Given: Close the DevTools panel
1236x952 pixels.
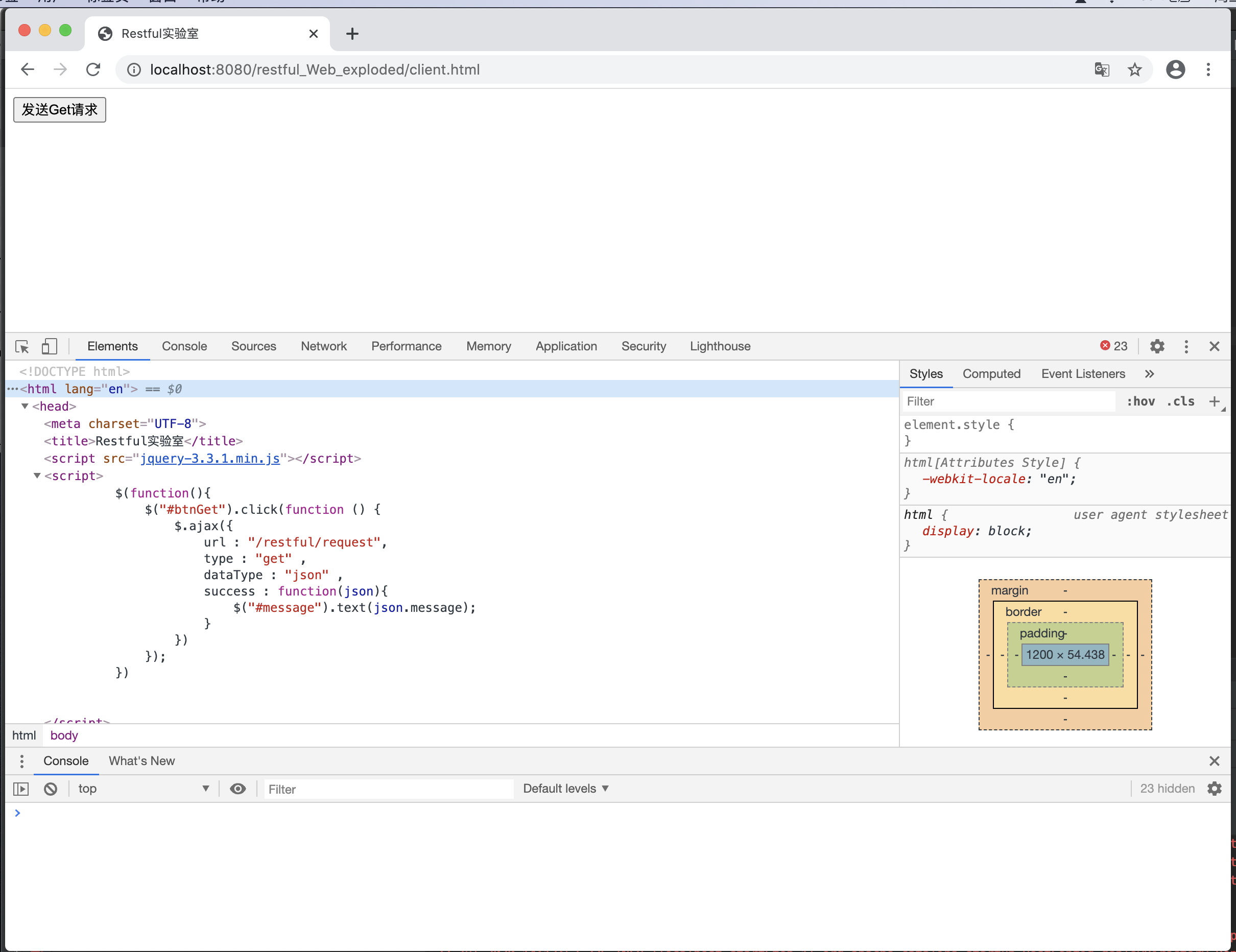Looking at the screenshot, I should [1214, 346].
